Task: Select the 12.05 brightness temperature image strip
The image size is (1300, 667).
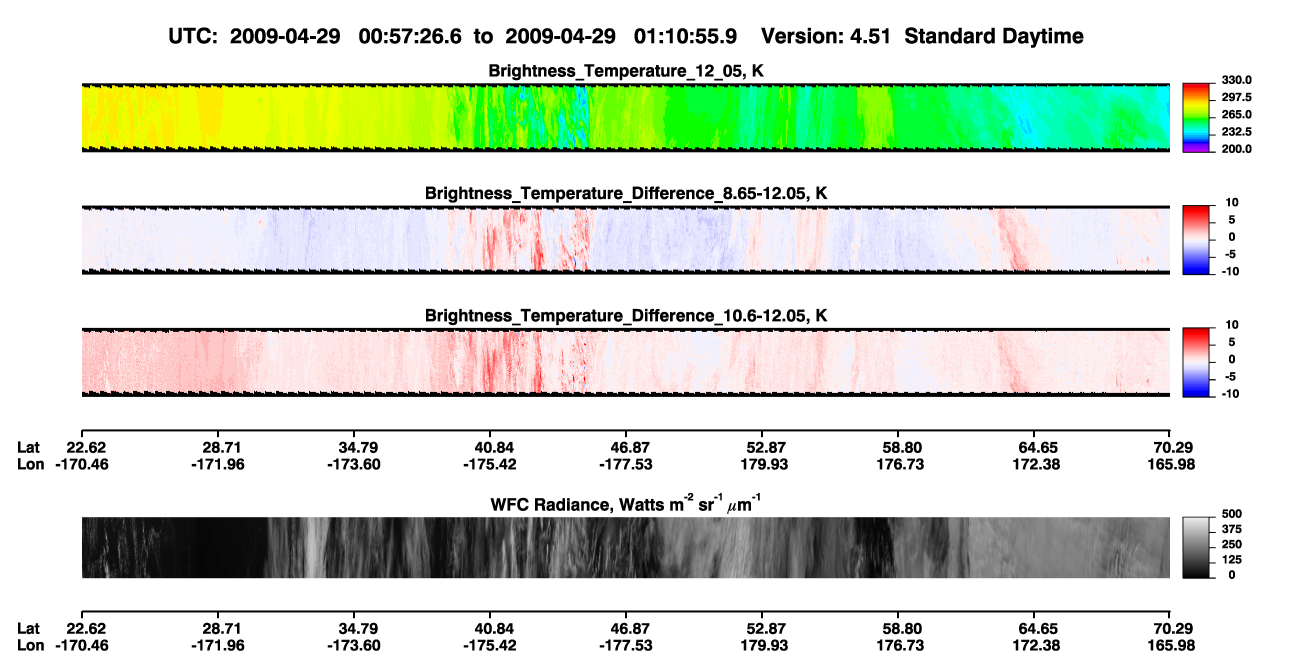Action: click(x=626, y=118)
